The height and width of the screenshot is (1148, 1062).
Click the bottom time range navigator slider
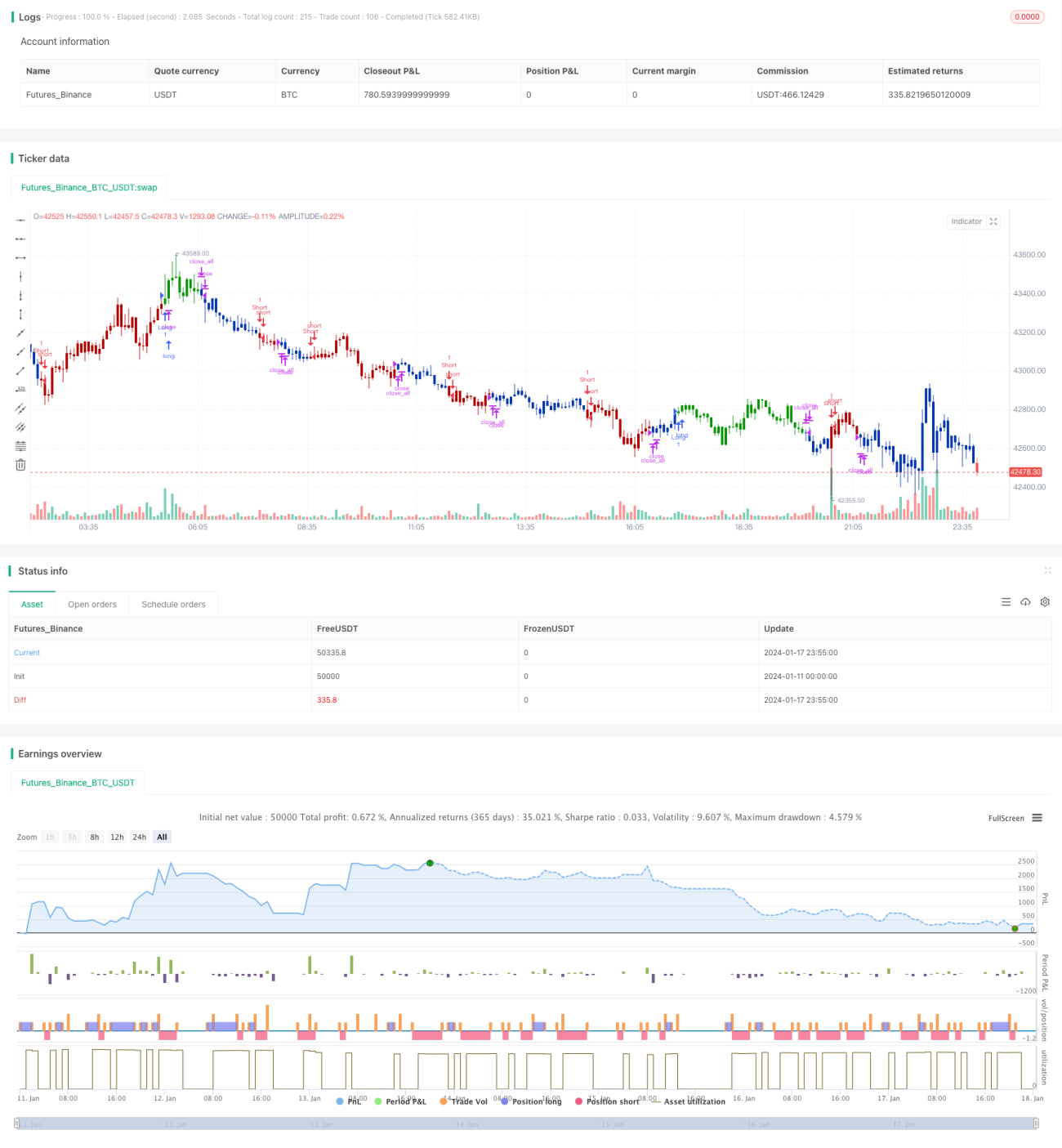(x=526, y=1123)
